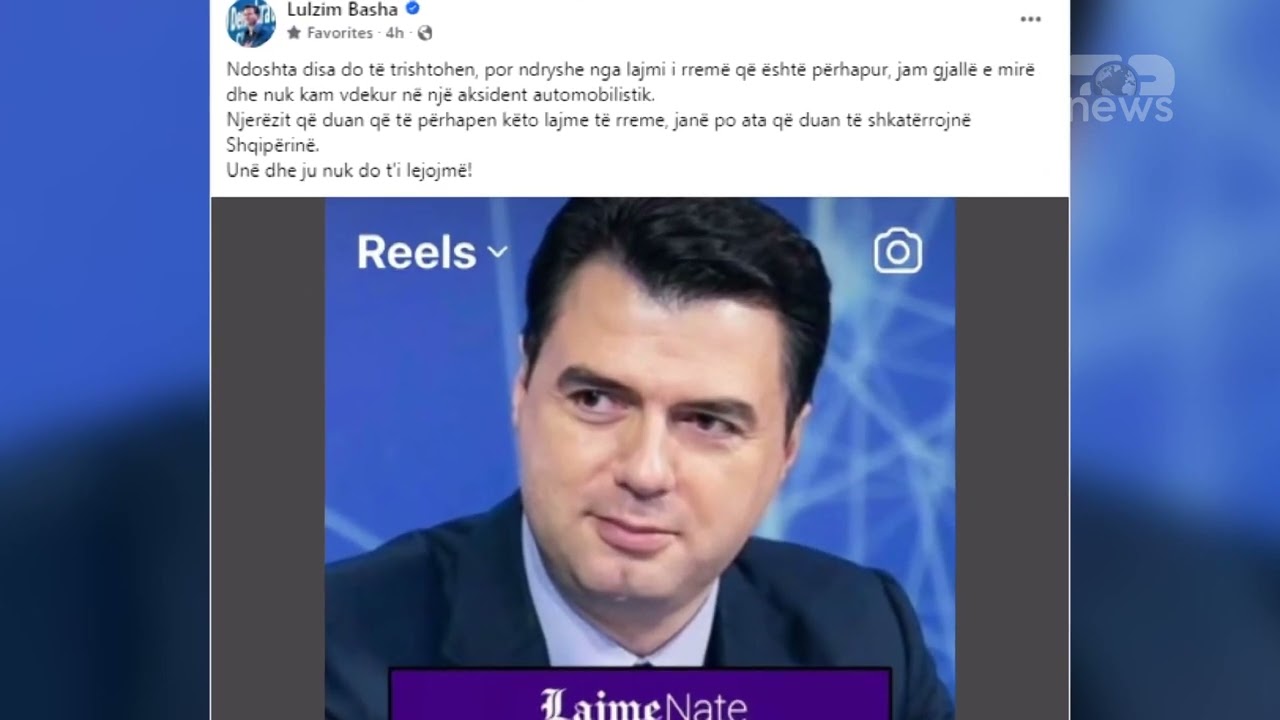Click the dark gray bar left of the photo
Screen dimensions: 1280x720
click(x=268, y=458)
